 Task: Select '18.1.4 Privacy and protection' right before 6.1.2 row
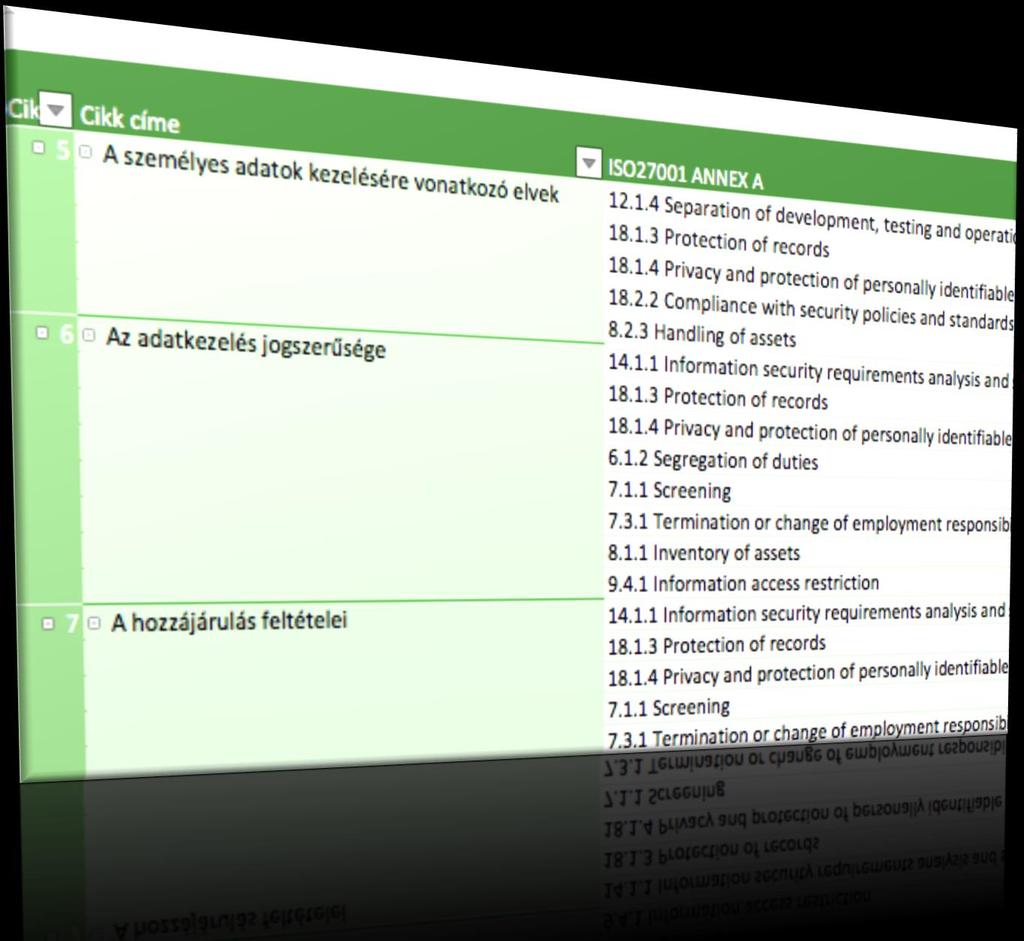coord(810,431)
